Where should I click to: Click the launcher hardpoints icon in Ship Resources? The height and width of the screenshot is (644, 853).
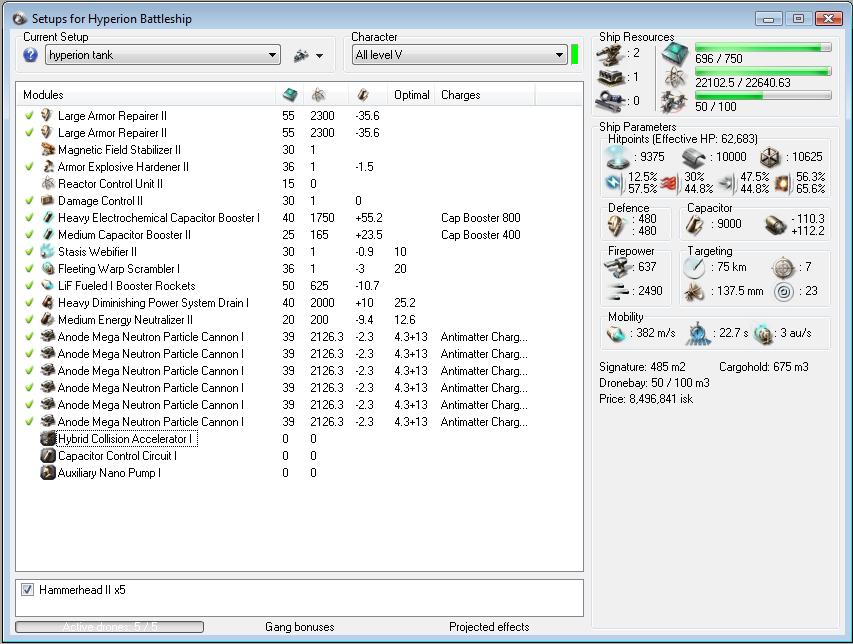(610, 77)
